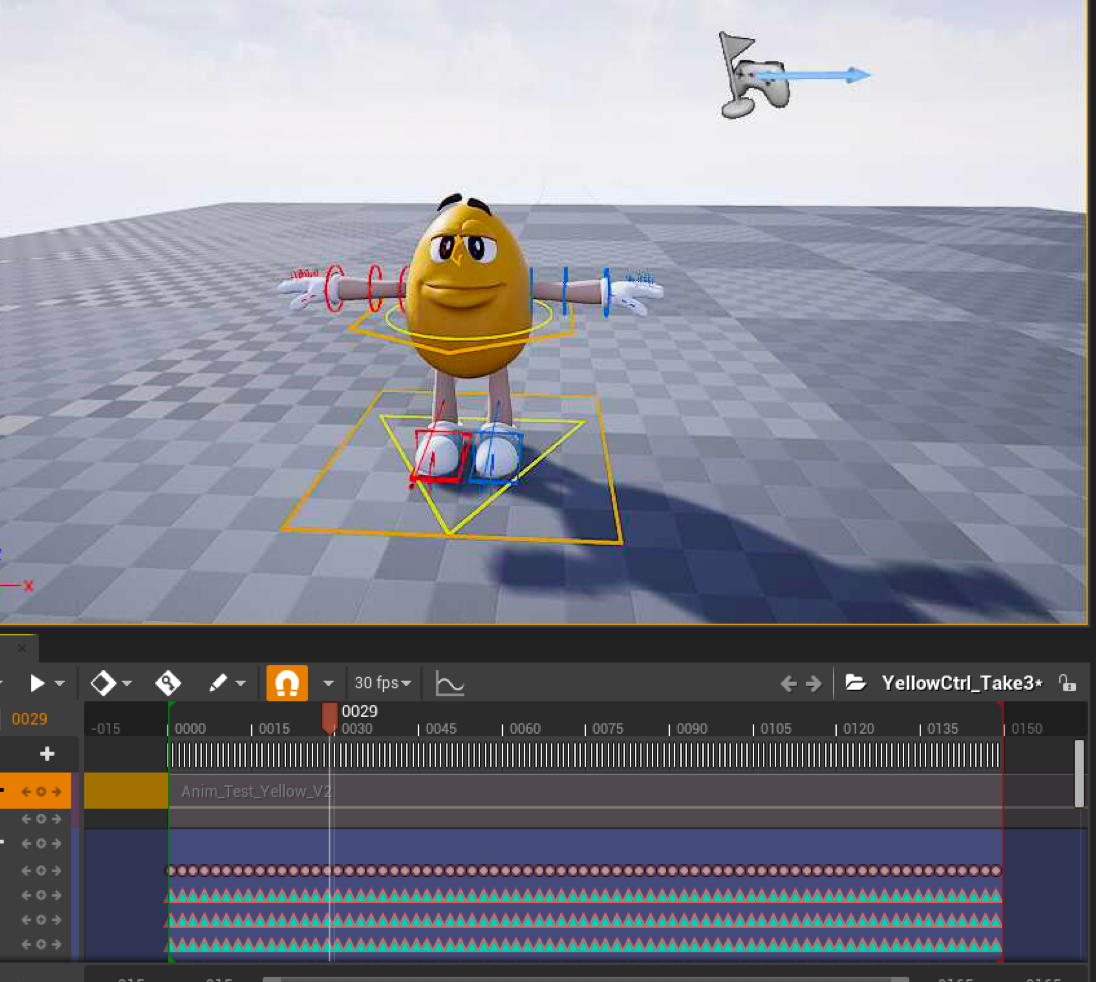Previous key arrow on bottom teal-triangle track row

[27, 944]
